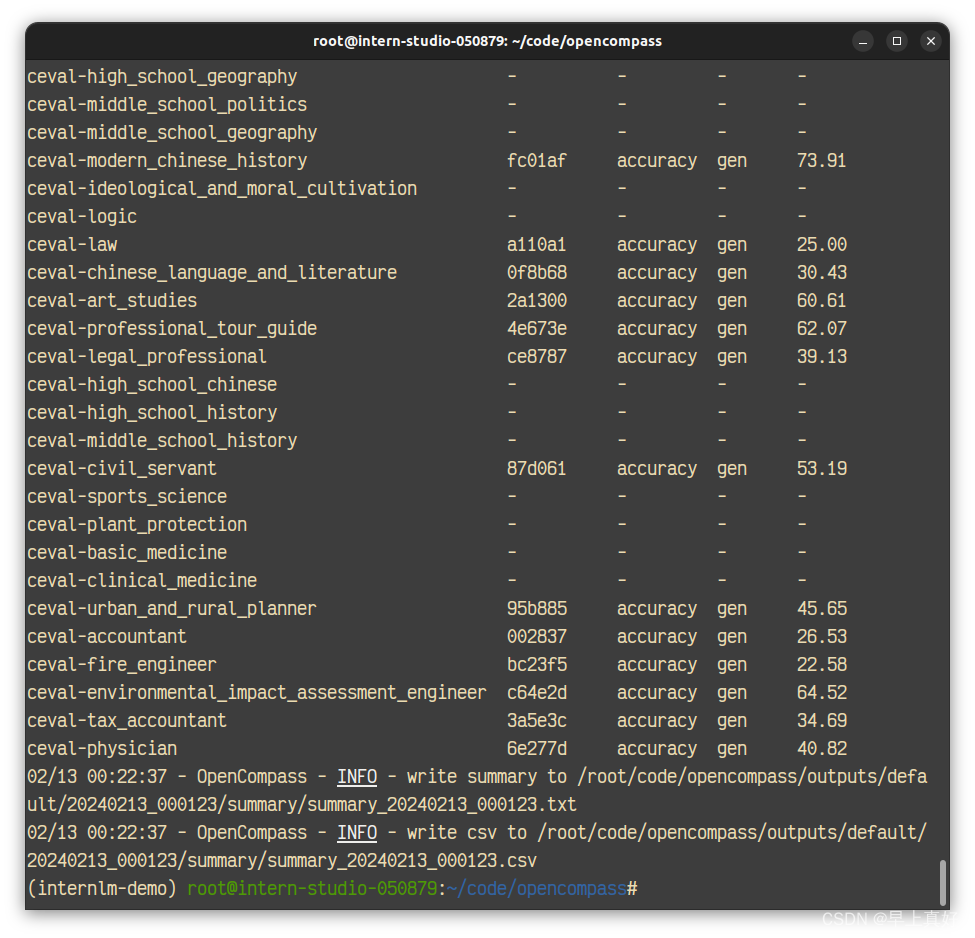Click the score '73.91'

[821, 160]
